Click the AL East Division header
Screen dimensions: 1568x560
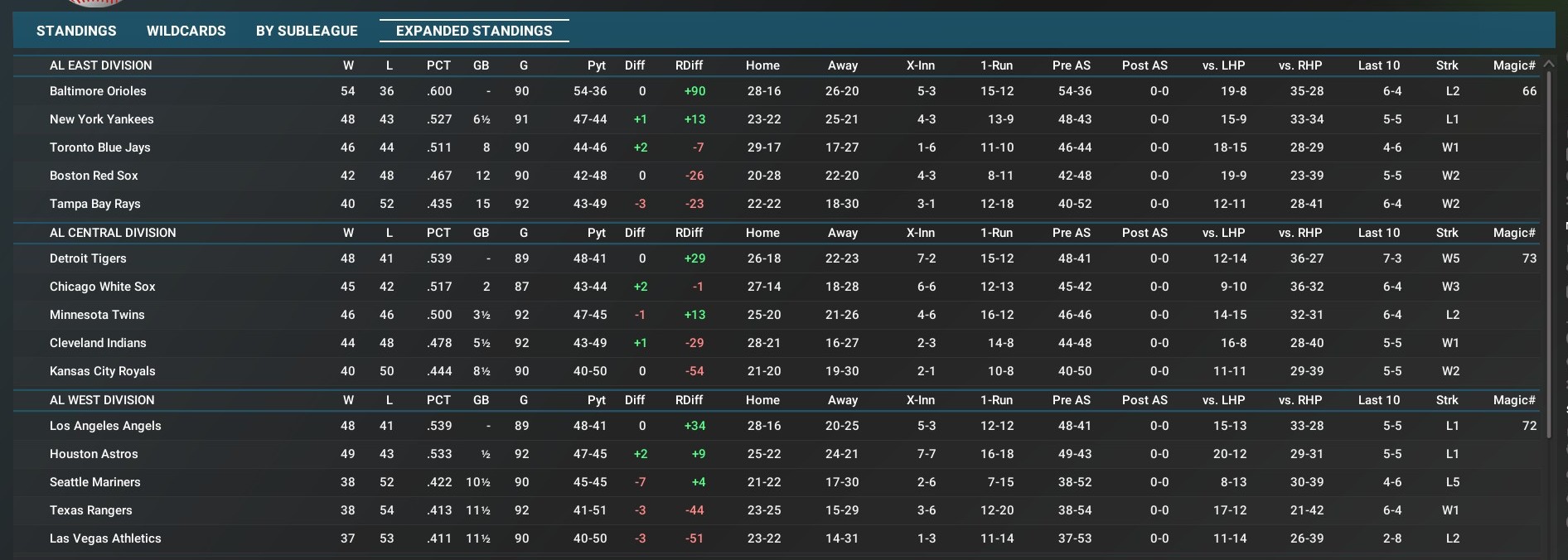pos(100,65)
